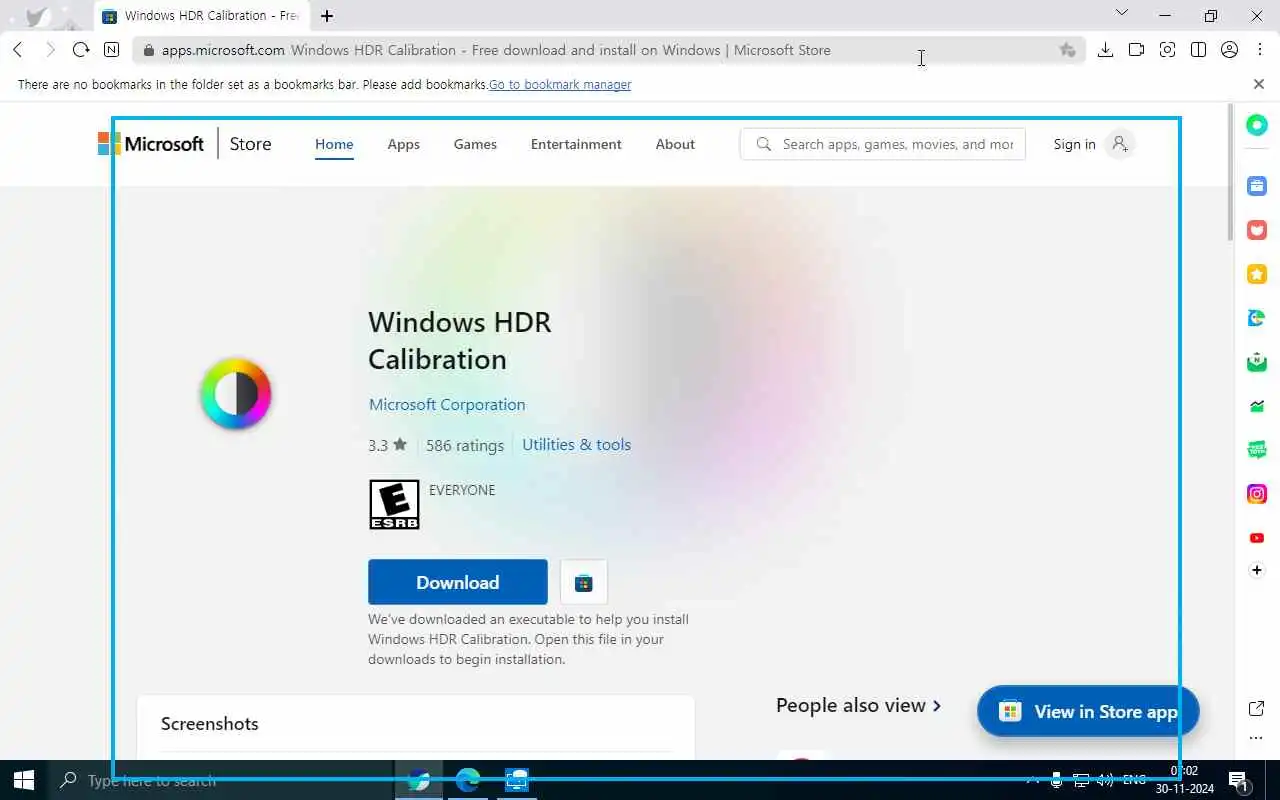Click the taskbar date 30-11-2024
Viewport: 1280px width, 800px height.
coord(1184,789)
